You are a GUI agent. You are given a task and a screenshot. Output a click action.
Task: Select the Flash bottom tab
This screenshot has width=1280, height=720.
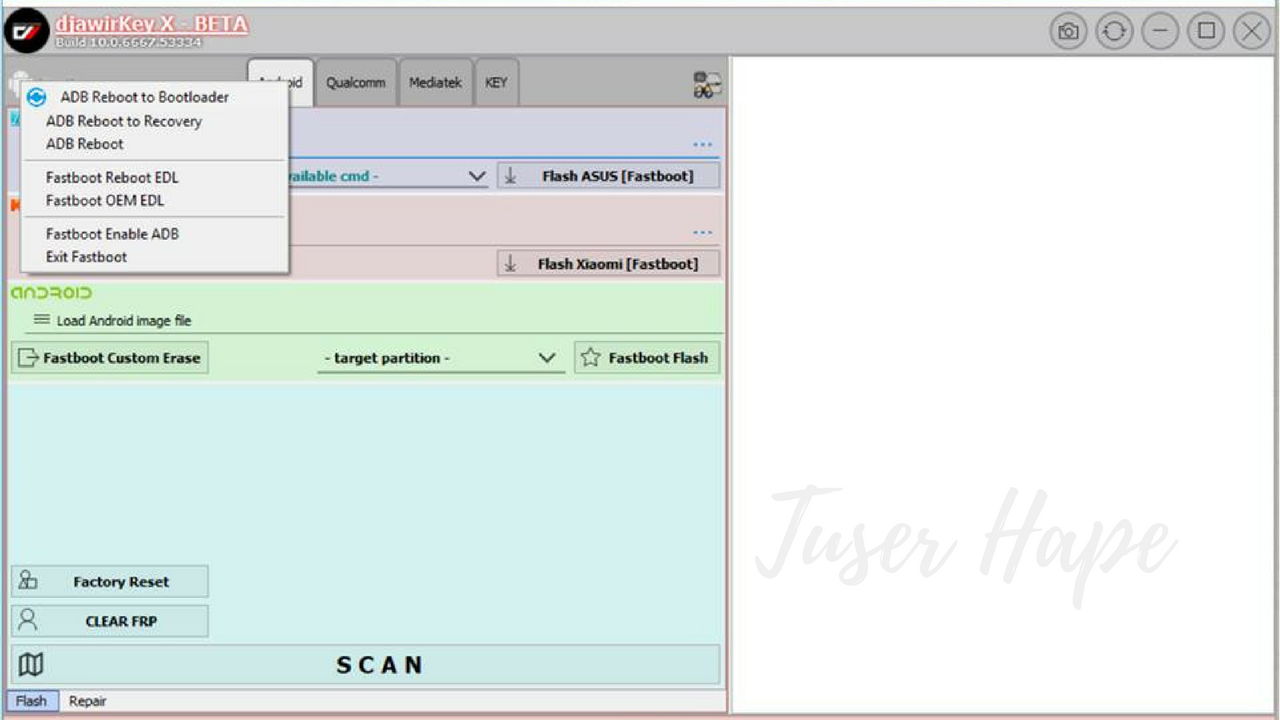(31, 701)
